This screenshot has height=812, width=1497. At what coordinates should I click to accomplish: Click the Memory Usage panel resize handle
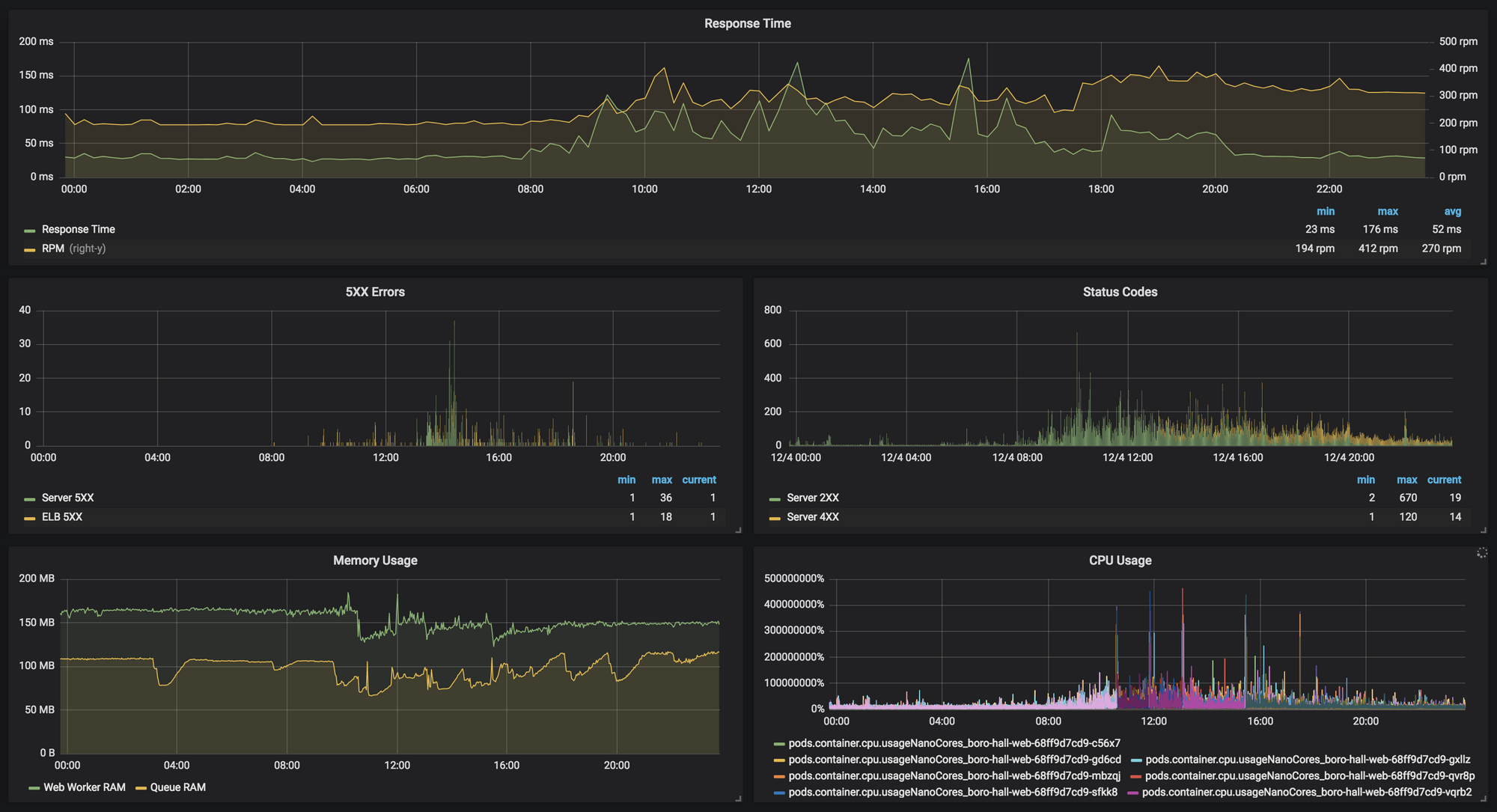click(x=738, y=799)
